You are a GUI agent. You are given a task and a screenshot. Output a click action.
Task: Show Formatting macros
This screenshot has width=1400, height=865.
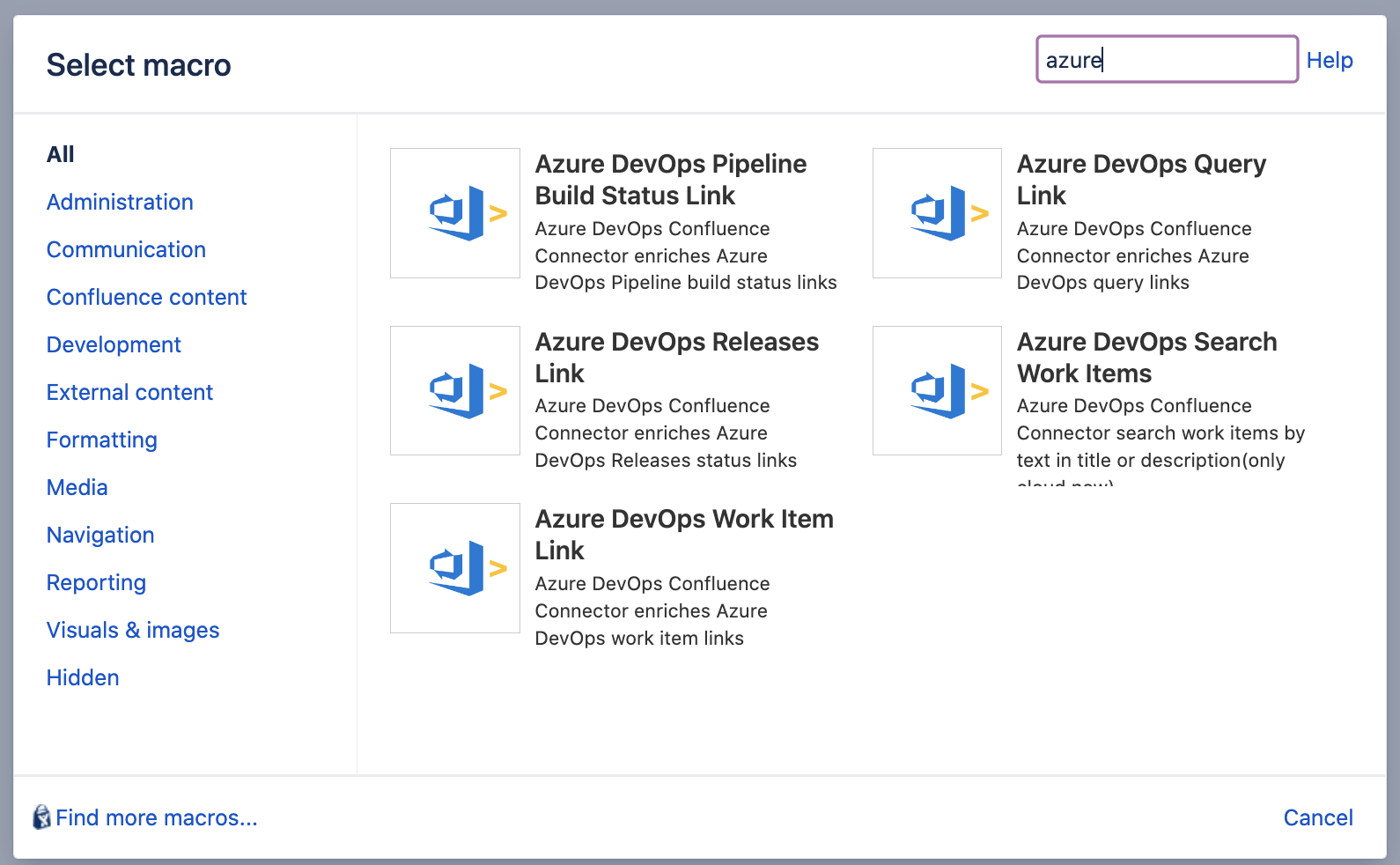[102, 440]
